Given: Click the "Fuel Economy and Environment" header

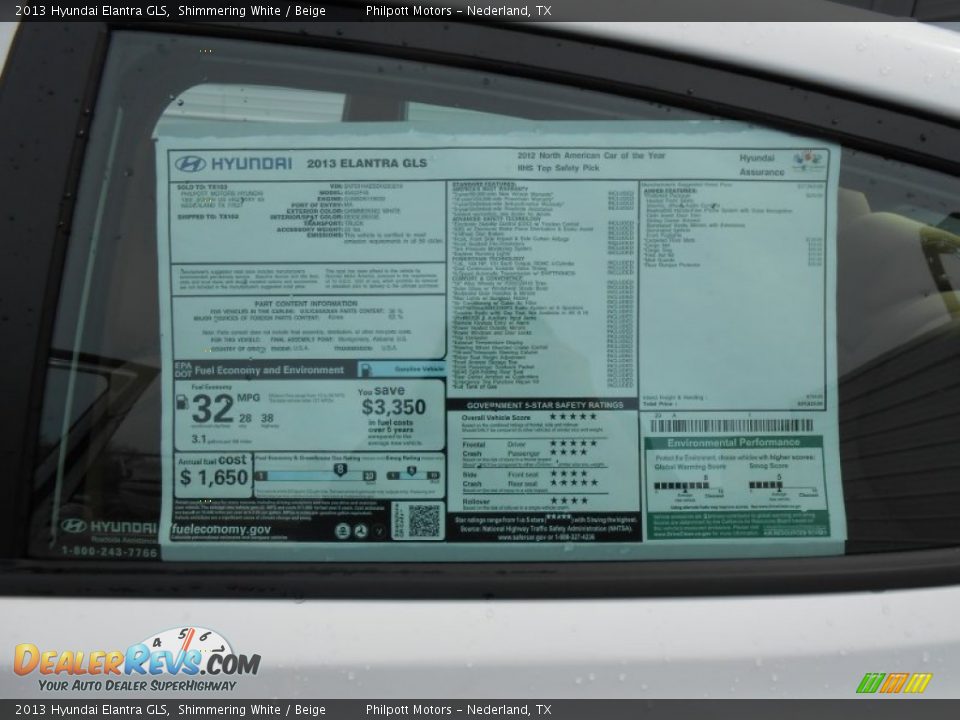Looking at the screenshot, I should [x=269, y=370].
